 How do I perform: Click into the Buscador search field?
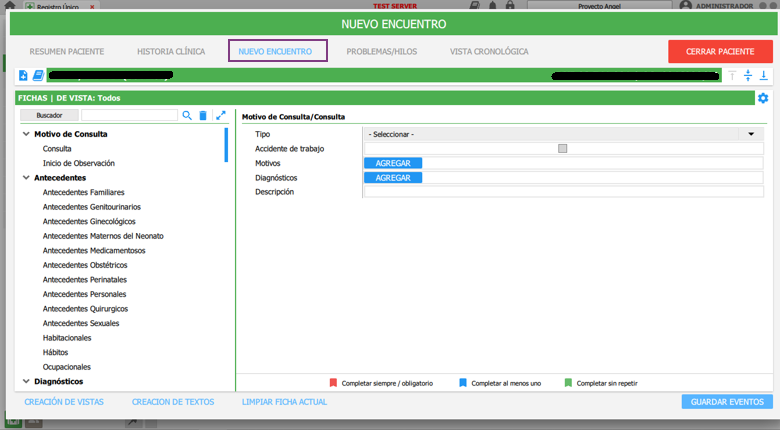click(x=129, y=115)
